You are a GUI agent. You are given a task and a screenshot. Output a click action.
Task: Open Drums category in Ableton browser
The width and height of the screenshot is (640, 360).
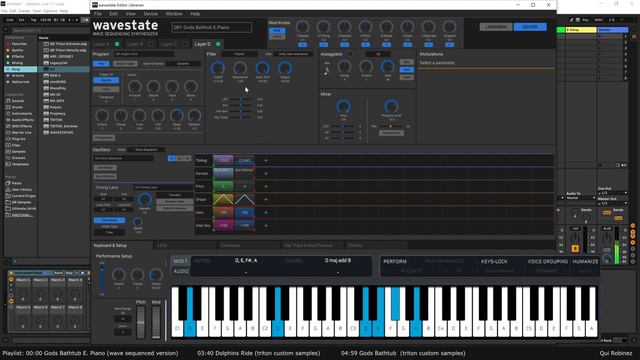(x=17, y=107)
